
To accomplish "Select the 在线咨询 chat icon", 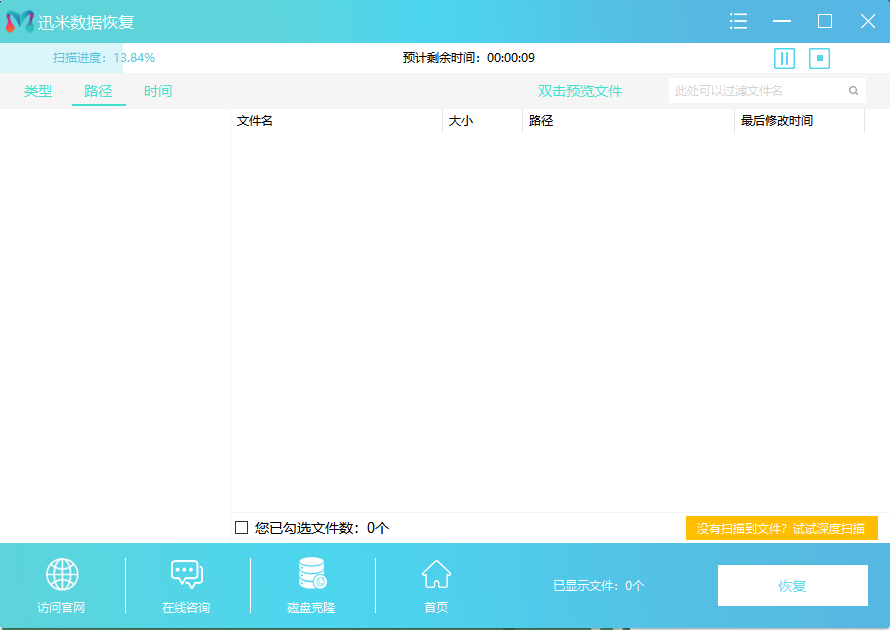I will [x=187, y=573].
